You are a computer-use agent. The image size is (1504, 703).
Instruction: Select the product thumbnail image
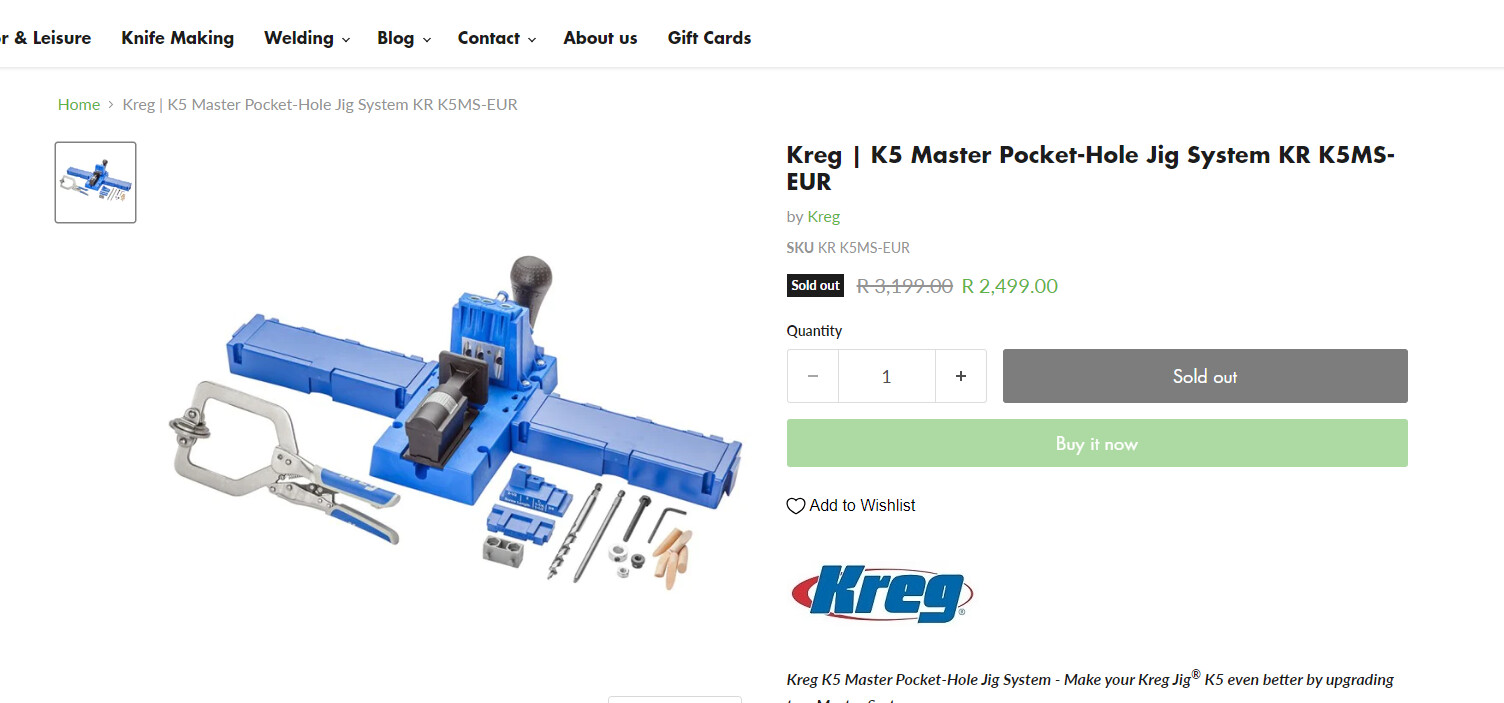(96, 182)
